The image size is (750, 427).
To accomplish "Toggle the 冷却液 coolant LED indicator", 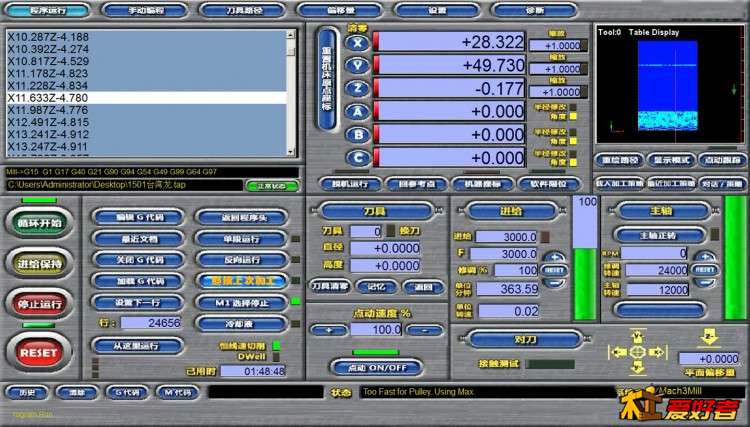I will point(296,324).
